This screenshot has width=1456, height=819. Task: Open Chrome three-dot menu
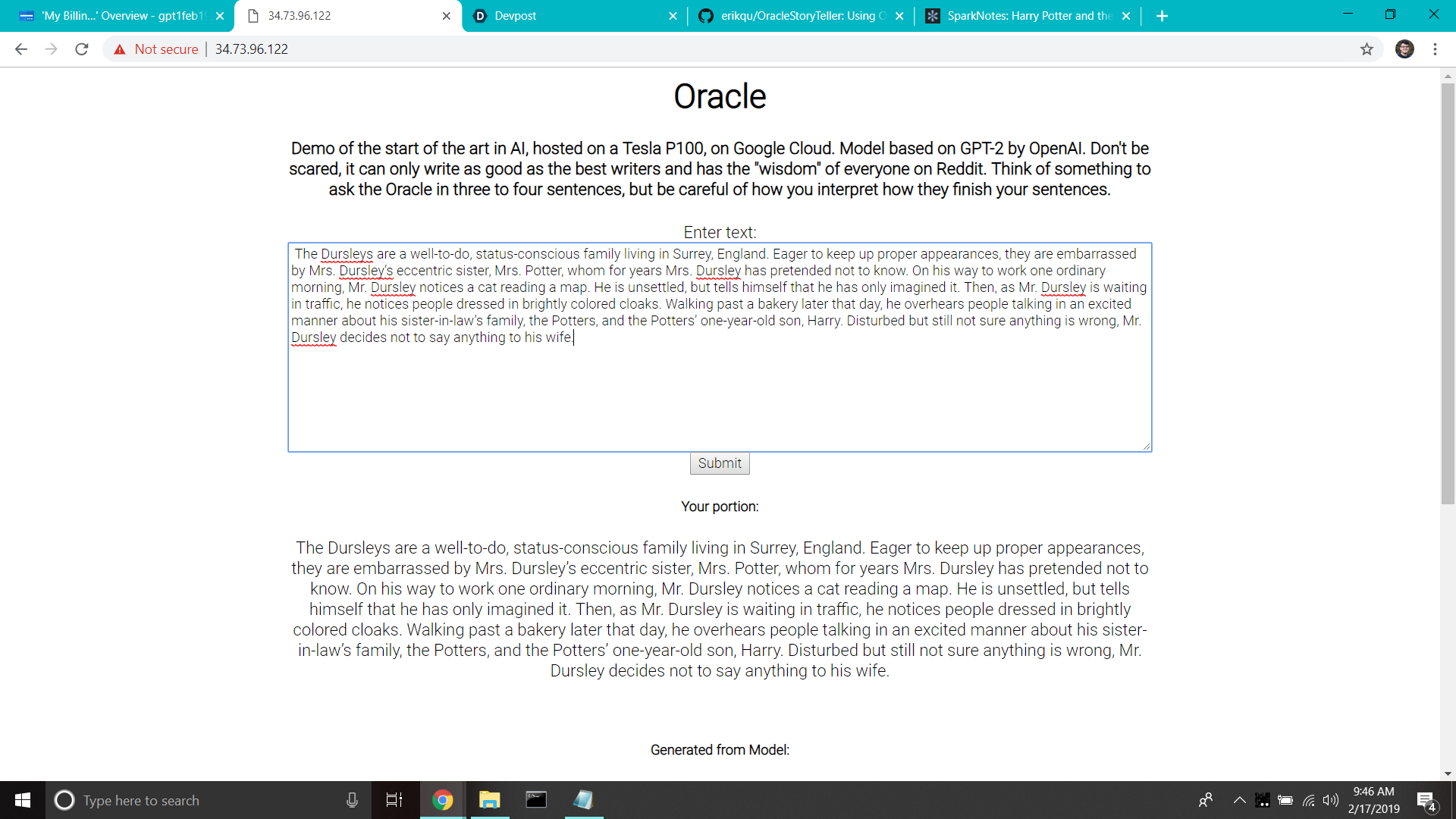coord(1435,49)
